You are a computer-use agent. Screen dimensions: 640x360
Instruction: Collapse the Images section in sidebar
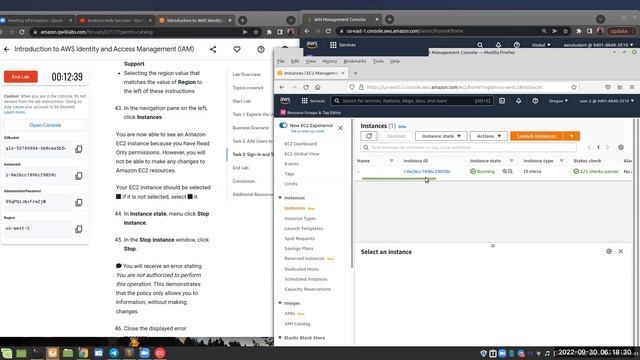(x=280, y=303)
